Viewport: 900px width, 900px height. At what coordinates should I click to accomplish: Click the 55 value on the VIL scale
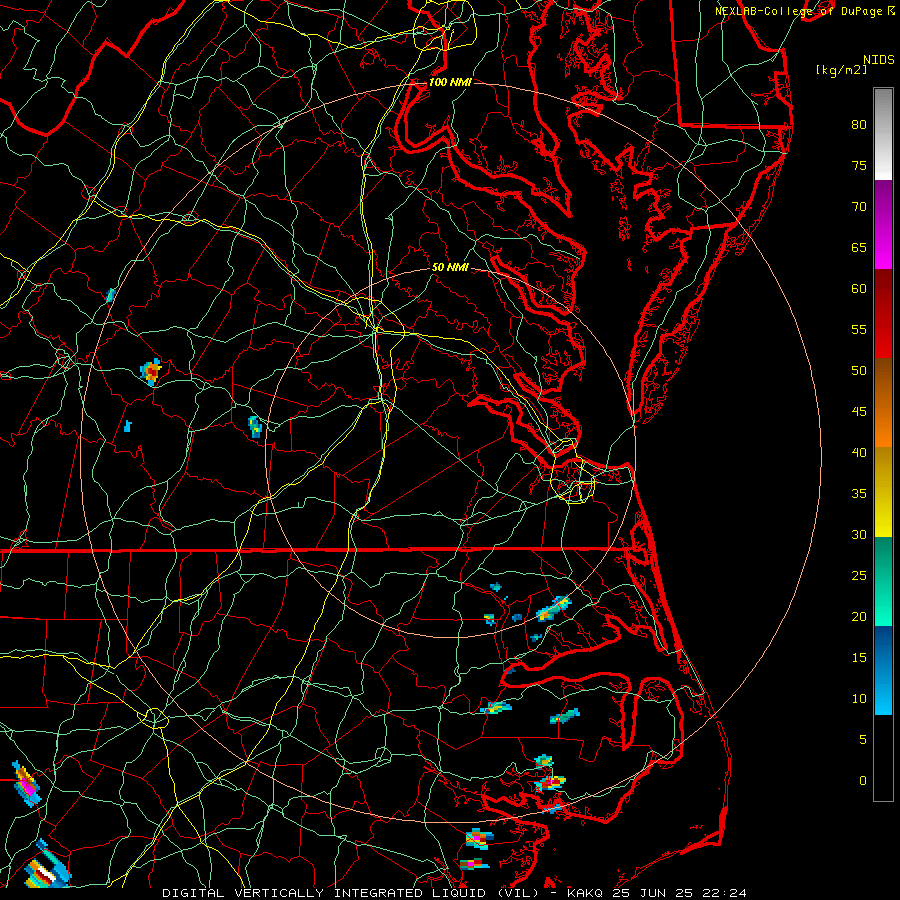click(x=859, y=329)
